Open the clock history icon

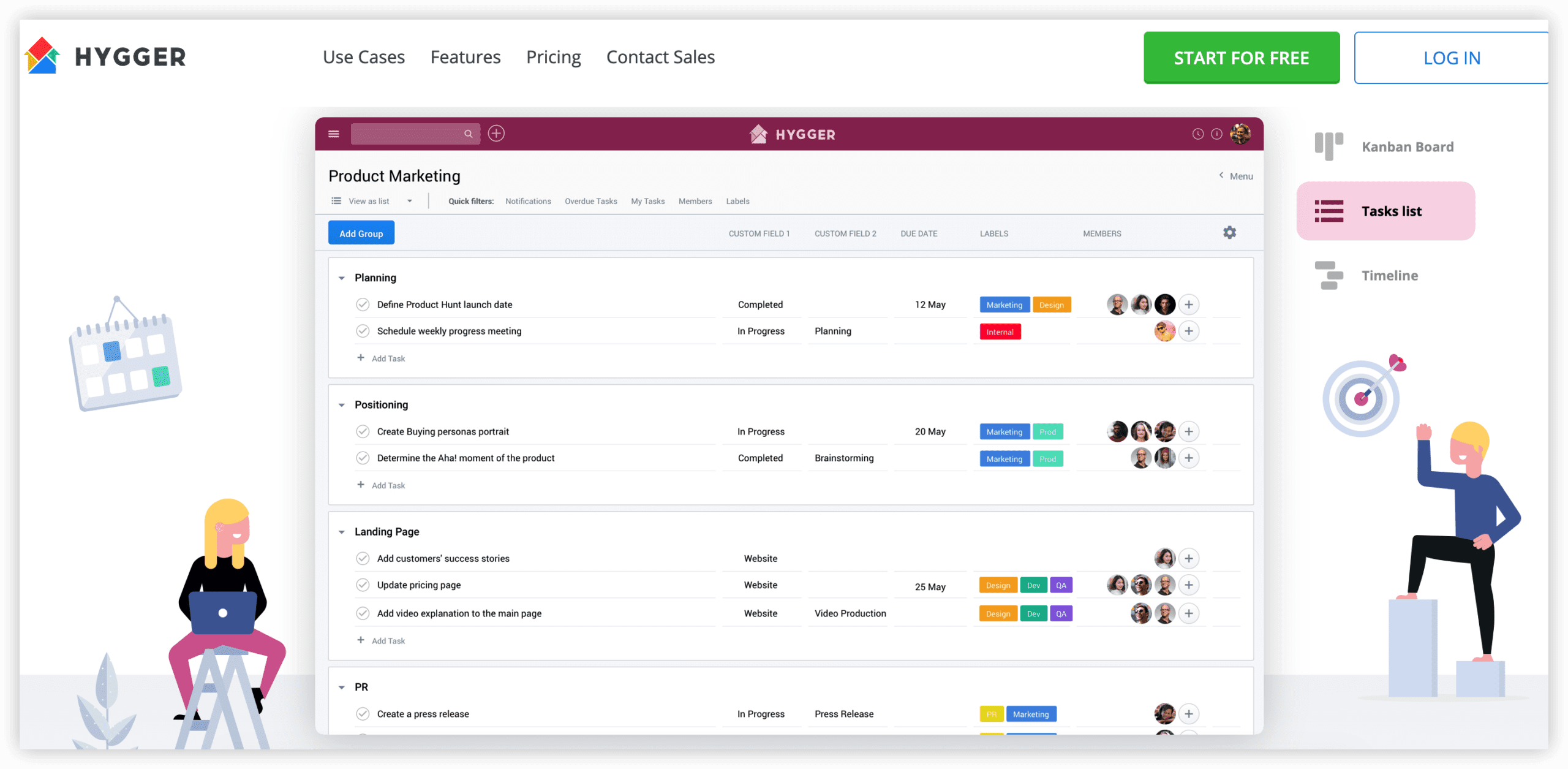point(1197,134)
